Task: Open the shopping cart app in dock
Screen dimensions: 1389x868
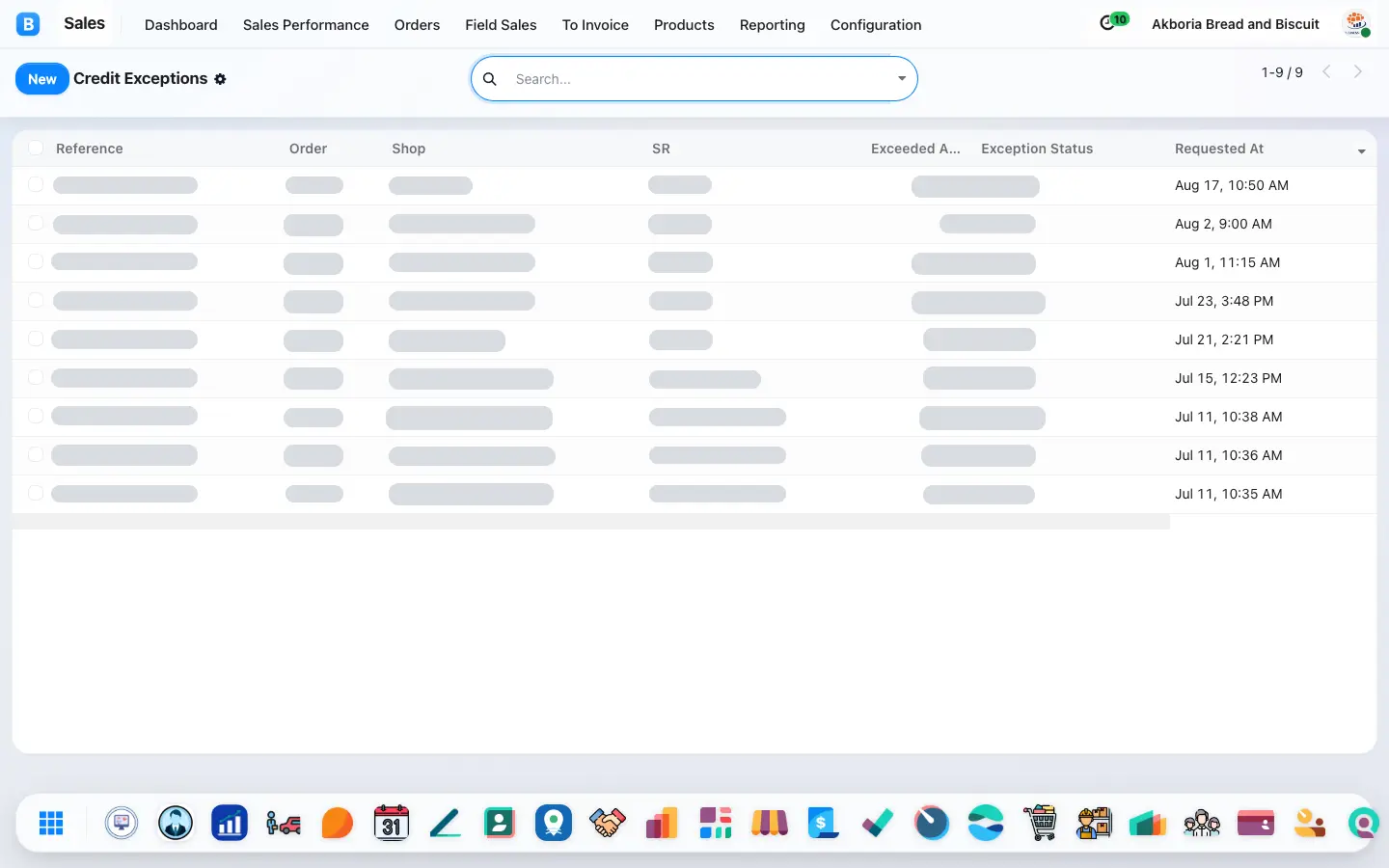Action: click(x=1040, y=823)
